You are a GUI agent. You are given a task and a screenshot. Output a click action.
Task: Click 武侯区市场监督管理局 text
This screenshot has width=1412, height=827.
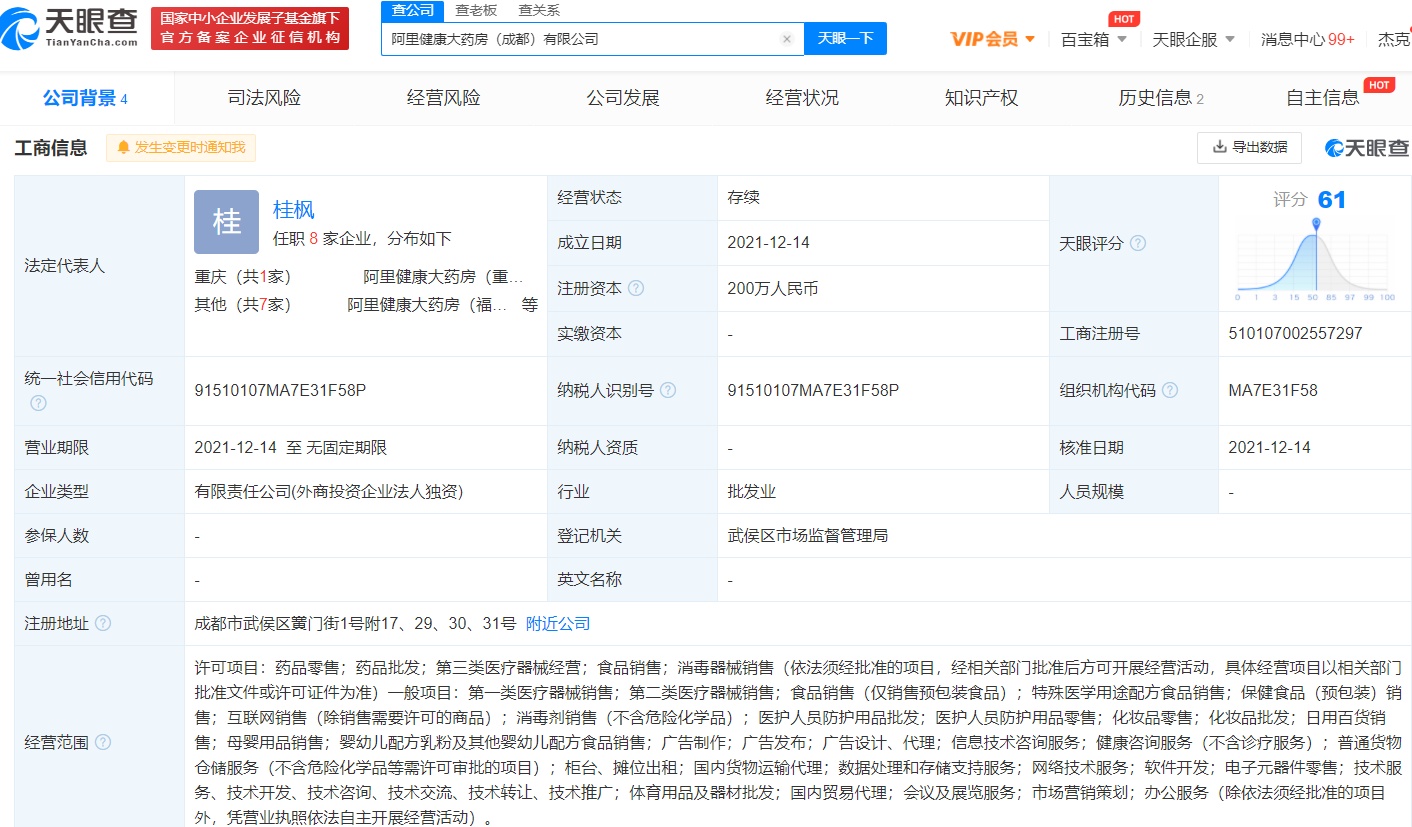(808, 536)
